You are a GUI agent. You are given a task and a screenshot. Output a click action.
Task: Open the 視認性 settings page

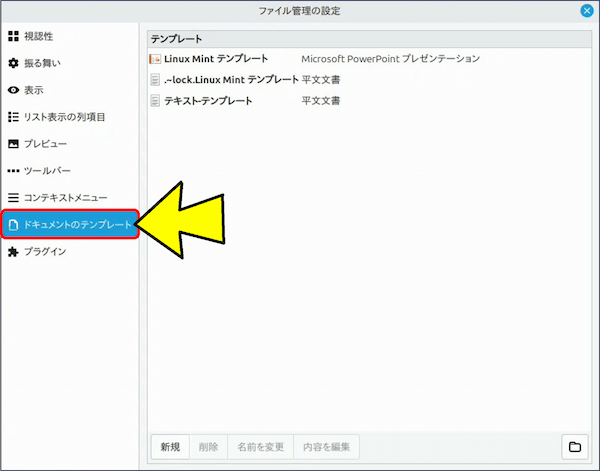(69, 36)
